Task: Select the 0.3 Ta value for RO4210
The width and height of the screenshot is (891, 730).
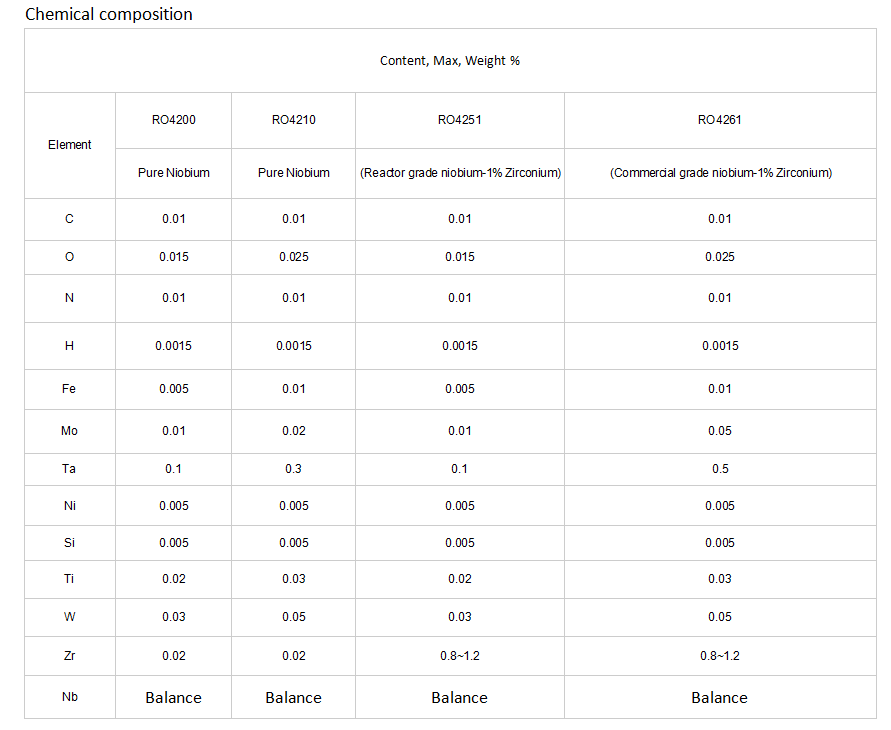Action: (294, 469)
